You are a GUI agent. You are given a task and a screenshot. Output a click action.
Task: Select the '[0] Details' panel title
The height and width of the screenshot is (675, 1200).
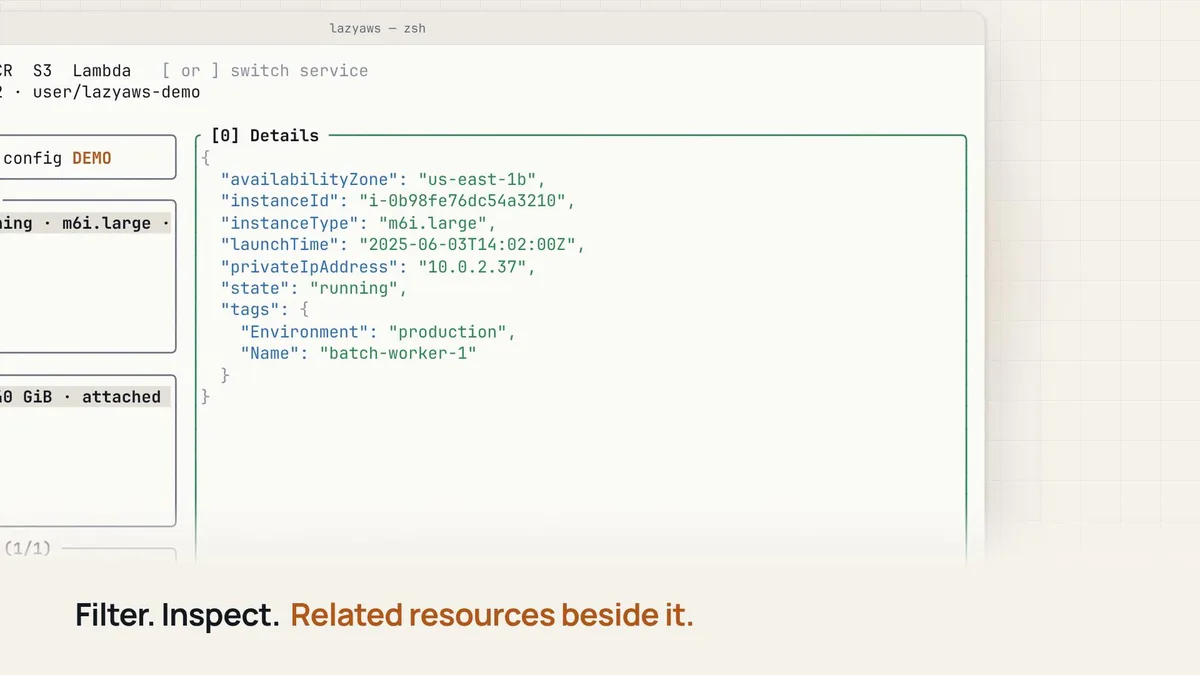click(x=265, y=135)
